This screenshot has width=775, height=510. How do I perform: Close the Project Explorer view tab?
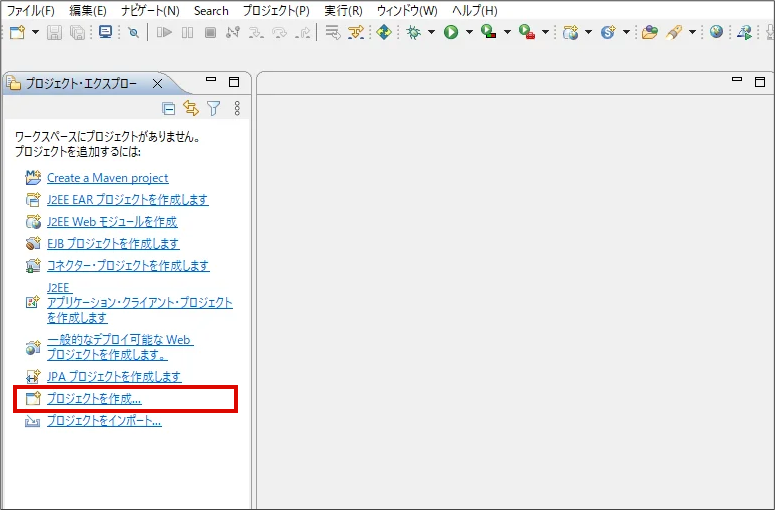pos(157,83)
